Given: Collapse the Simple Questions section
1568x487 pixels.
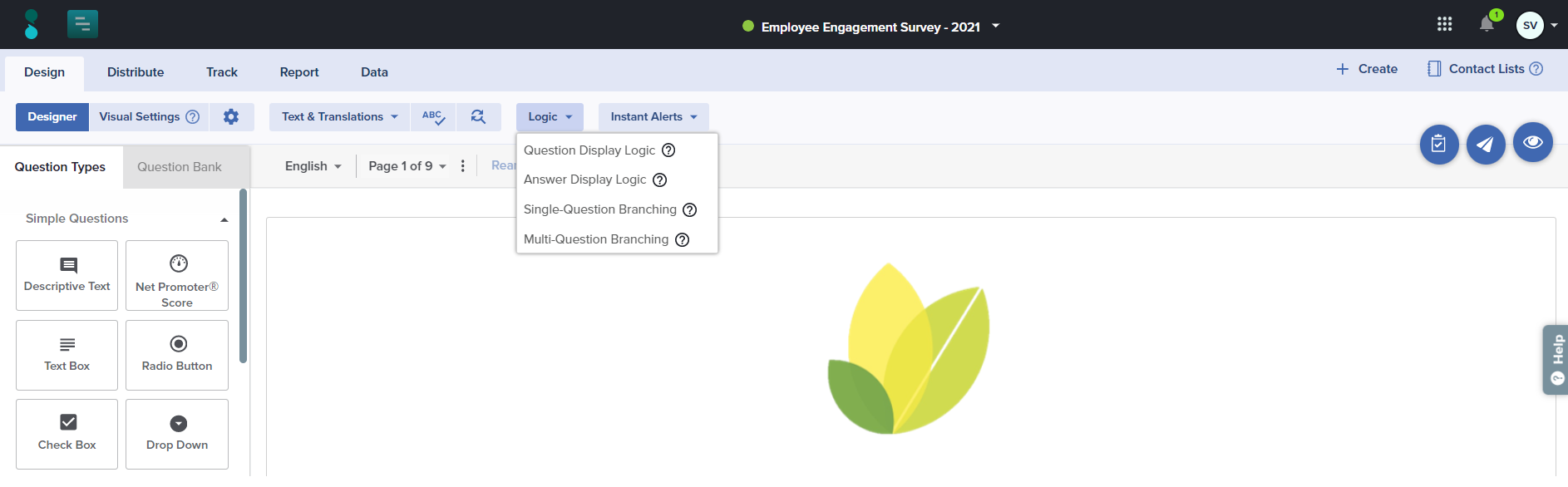Looking at the screenshot, I should point(224,219).
